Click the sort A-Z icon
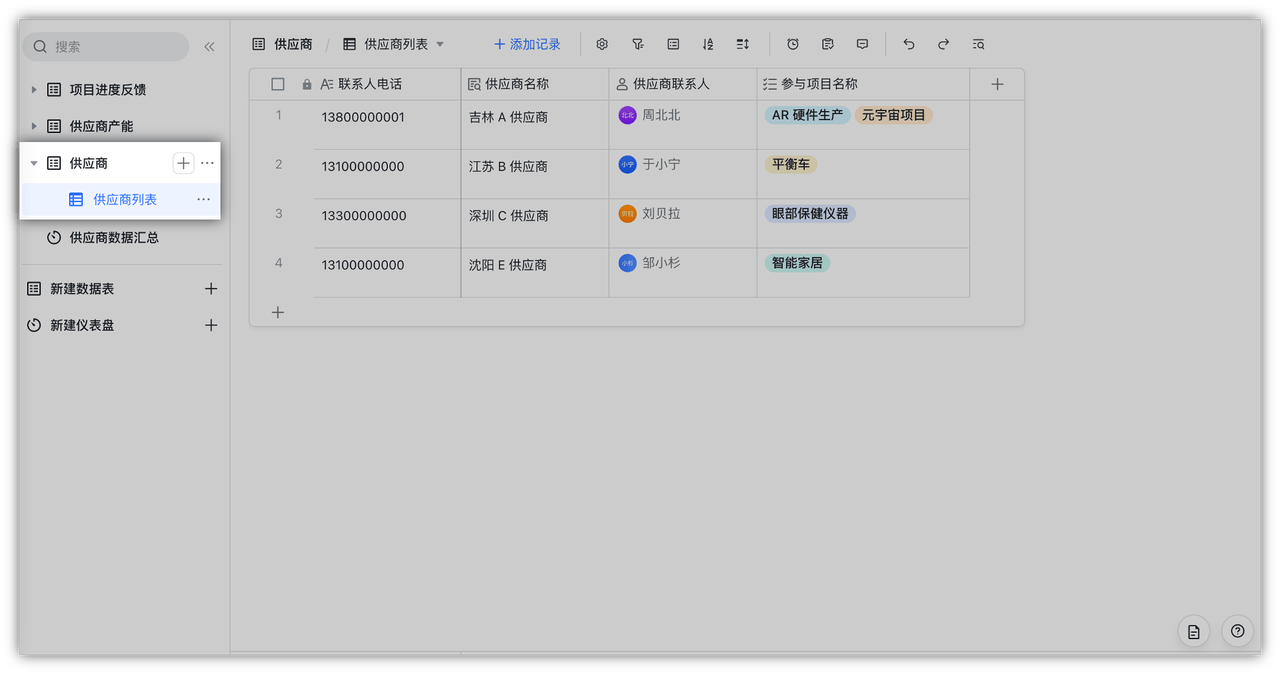This screenshot has height=674, width=1280. click(x=708, y=44)
